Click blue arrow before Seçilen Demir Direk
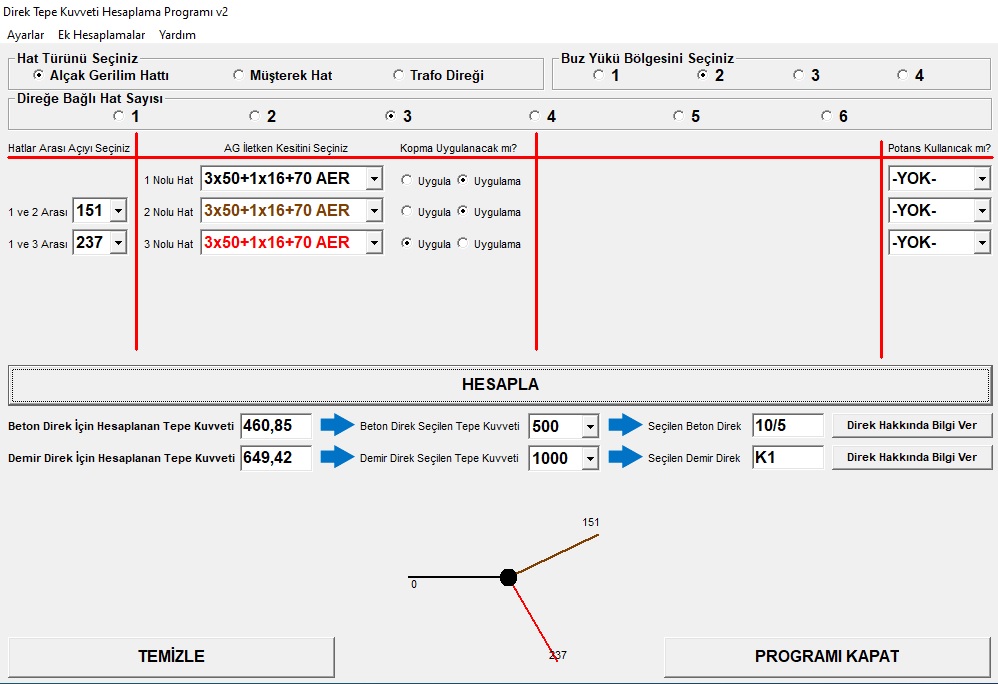998x684 pixels. click(625, 457)
